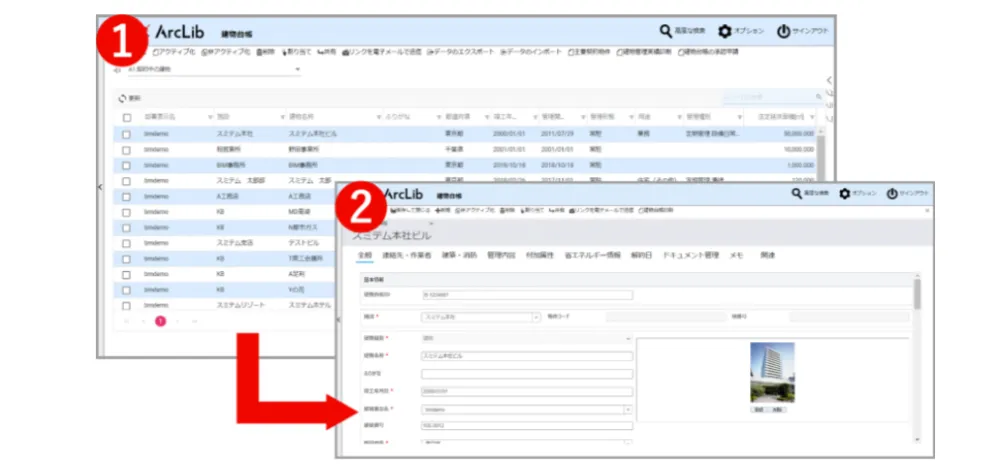This screenshot has width=1000, height=470.
Task: Open the view selector dropdown in list window
Action: [297, 69]
